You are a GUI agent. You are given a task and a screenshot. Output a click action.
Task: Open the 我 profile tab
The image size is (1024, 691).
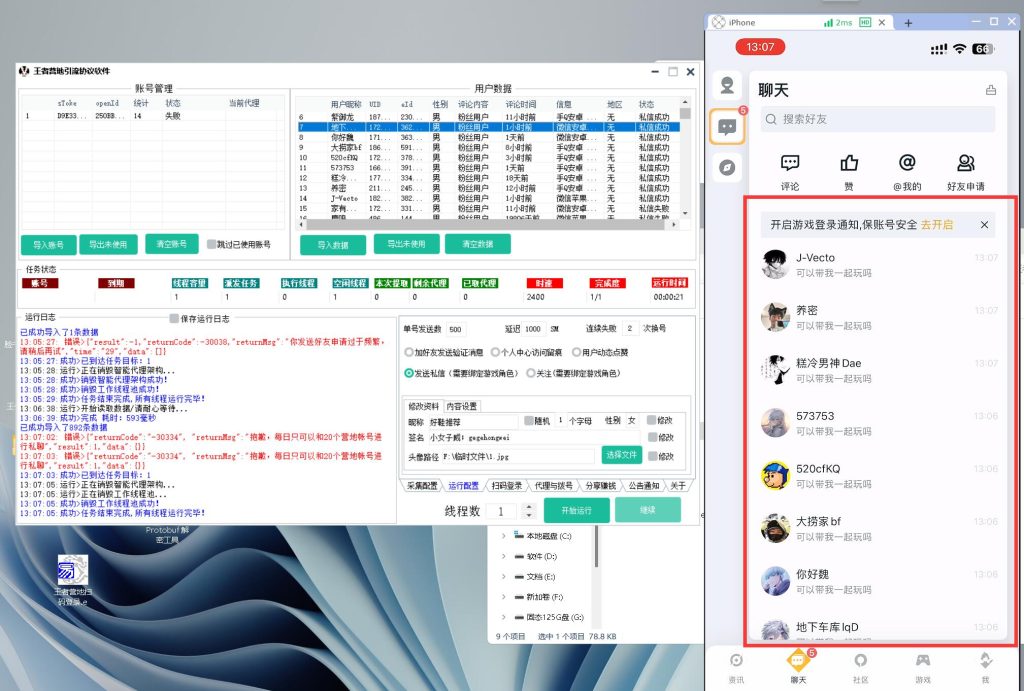coord(985,665)
